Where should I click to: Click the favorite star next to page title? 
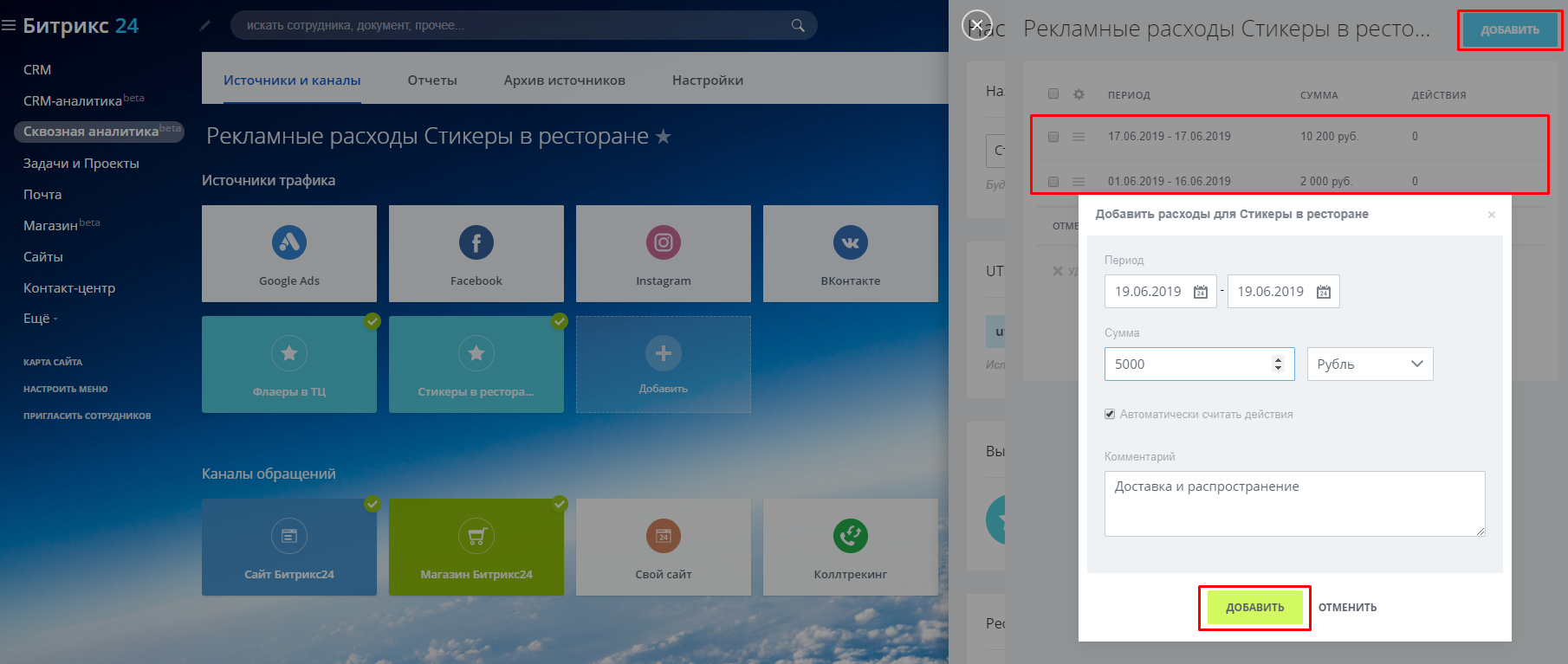[x=664, y=136]
